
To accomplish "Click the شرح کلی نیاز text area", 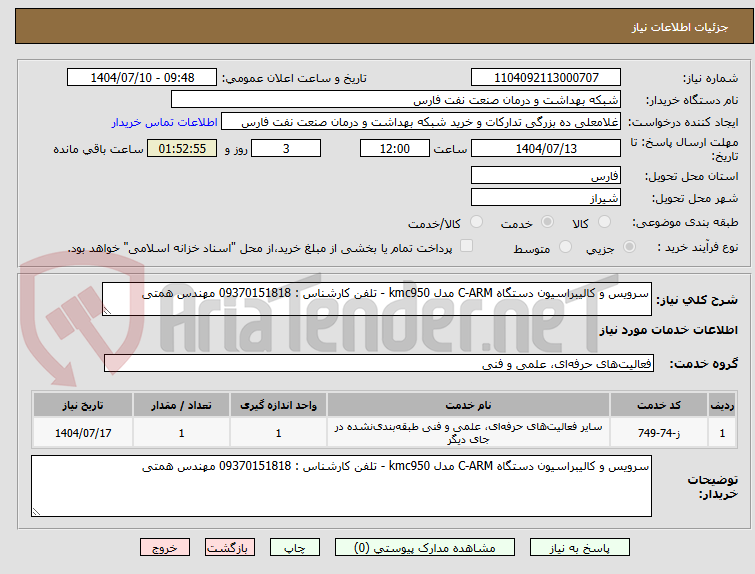I will 377,299.
